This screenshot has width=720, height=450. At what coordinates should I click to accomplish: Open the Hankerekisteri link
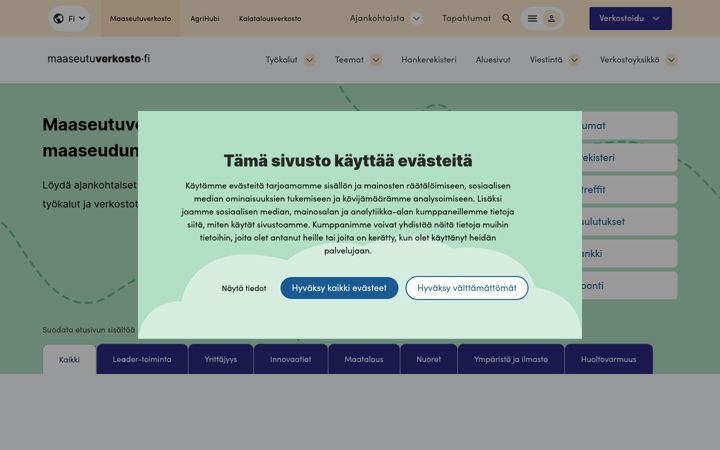click(429, 60)
